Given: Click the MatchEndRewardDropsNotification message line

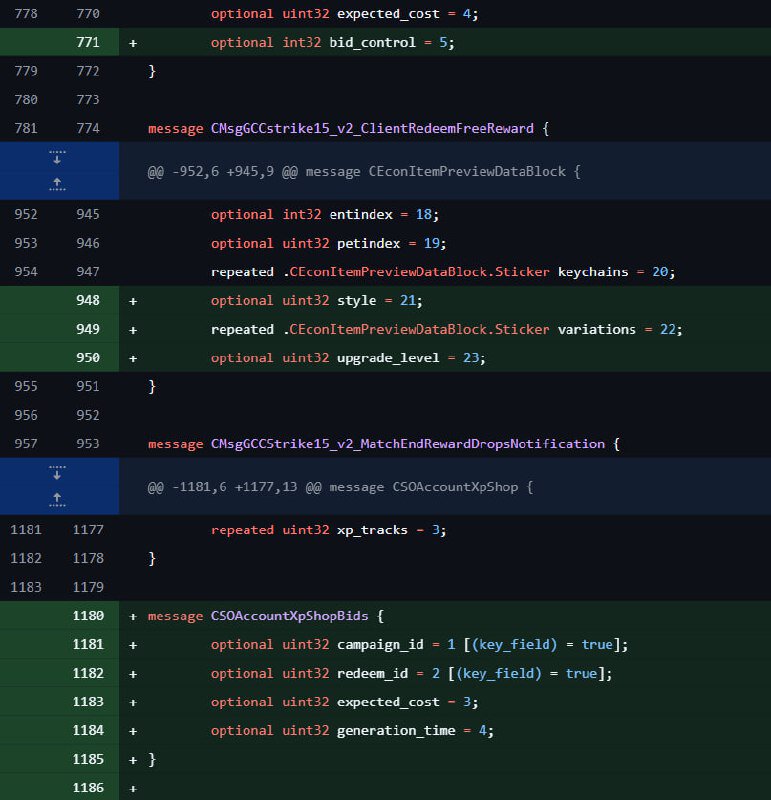Looking at the screenshot, I should tap(383, 444).
